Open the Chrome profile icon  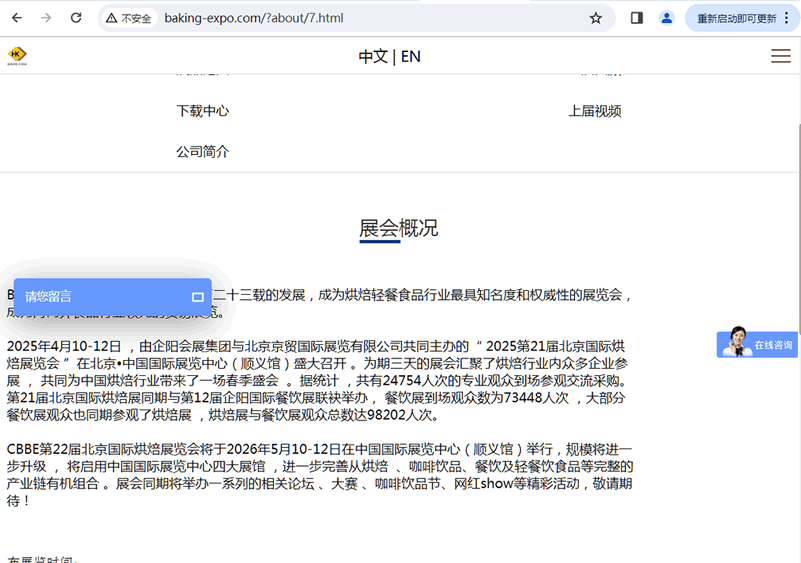(667, 18)
